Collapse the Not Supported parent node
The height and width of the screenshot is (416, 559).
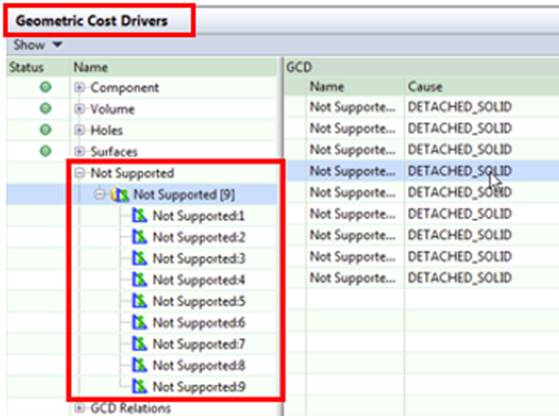pos(80,173)
